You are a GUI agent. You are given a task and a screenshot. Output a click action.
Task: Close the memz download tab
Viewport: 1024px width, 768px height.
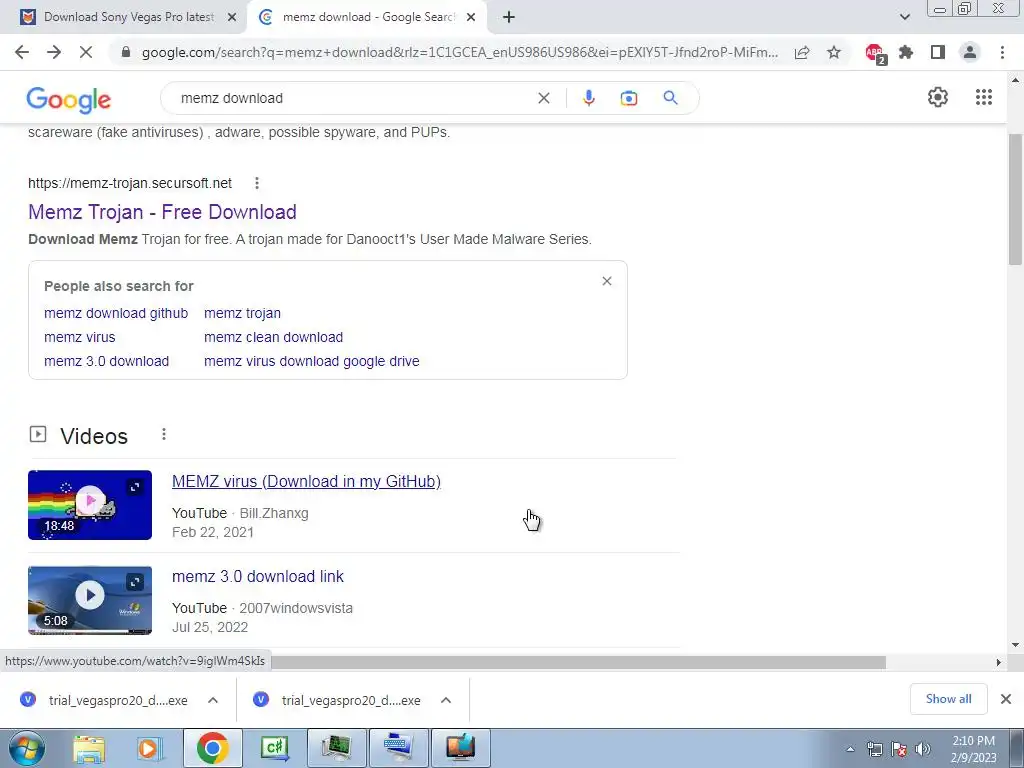coord(471,18)
